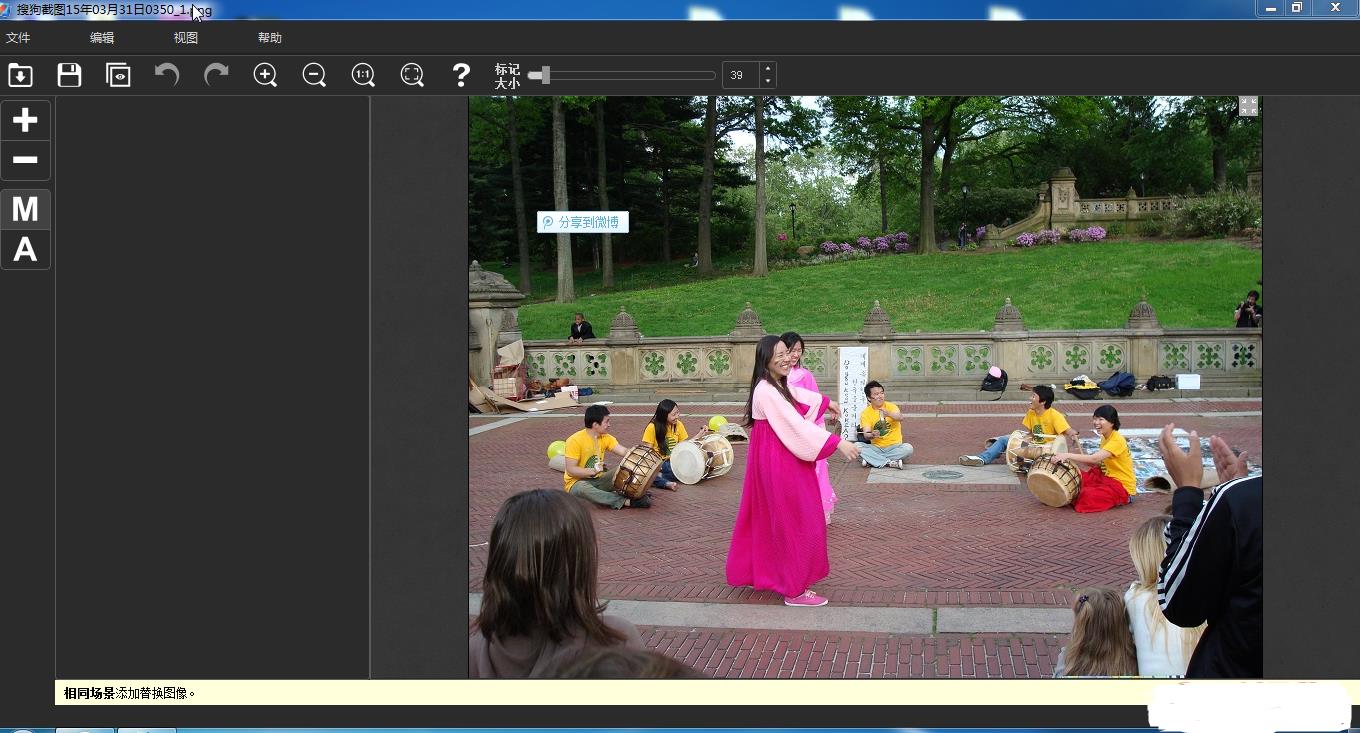Fit image to window with magnifier icon
The width and height of the screenshot is (1360, 733).
[412, 75]
